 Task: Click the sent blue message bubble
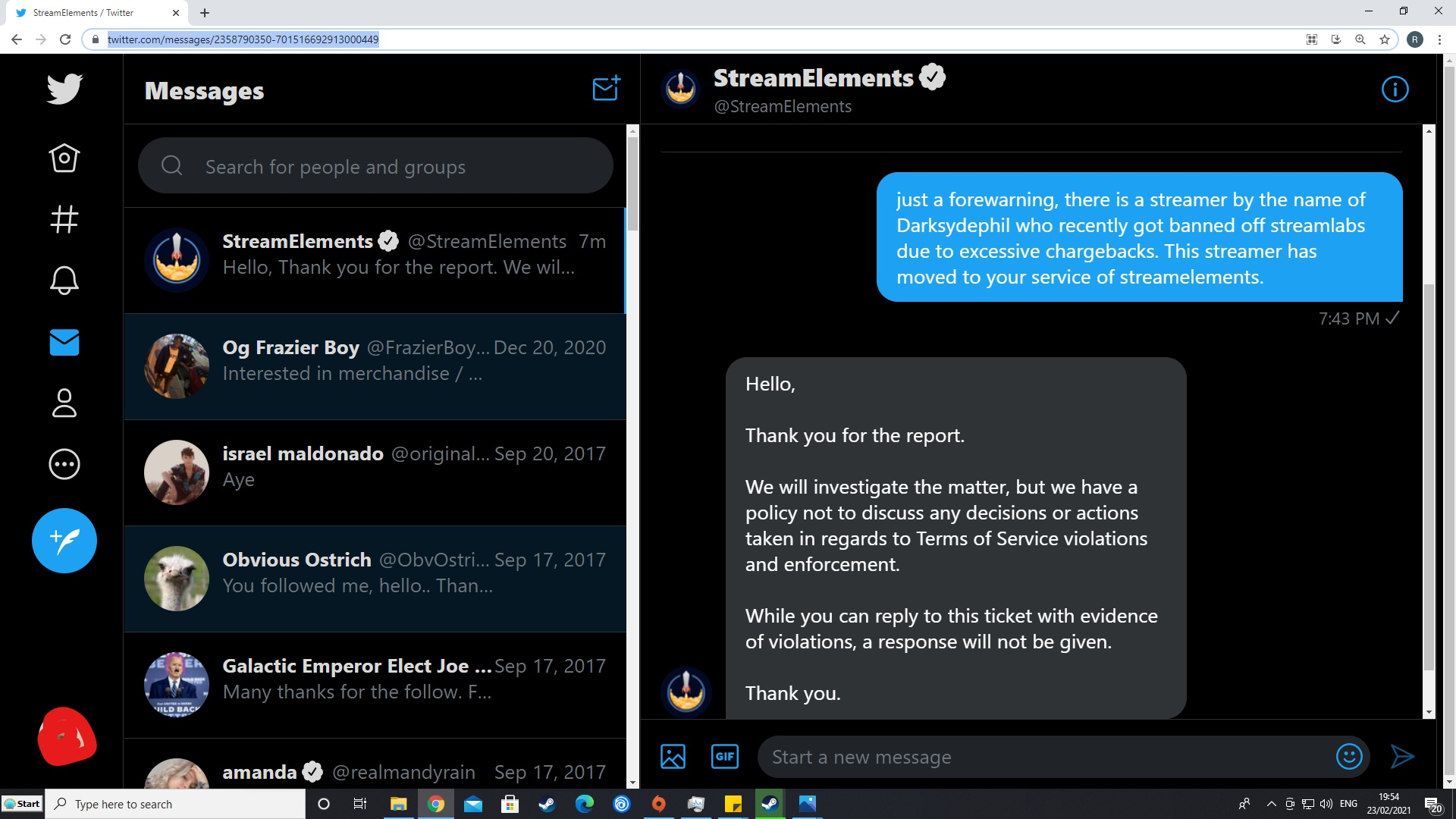point(1139,237)
